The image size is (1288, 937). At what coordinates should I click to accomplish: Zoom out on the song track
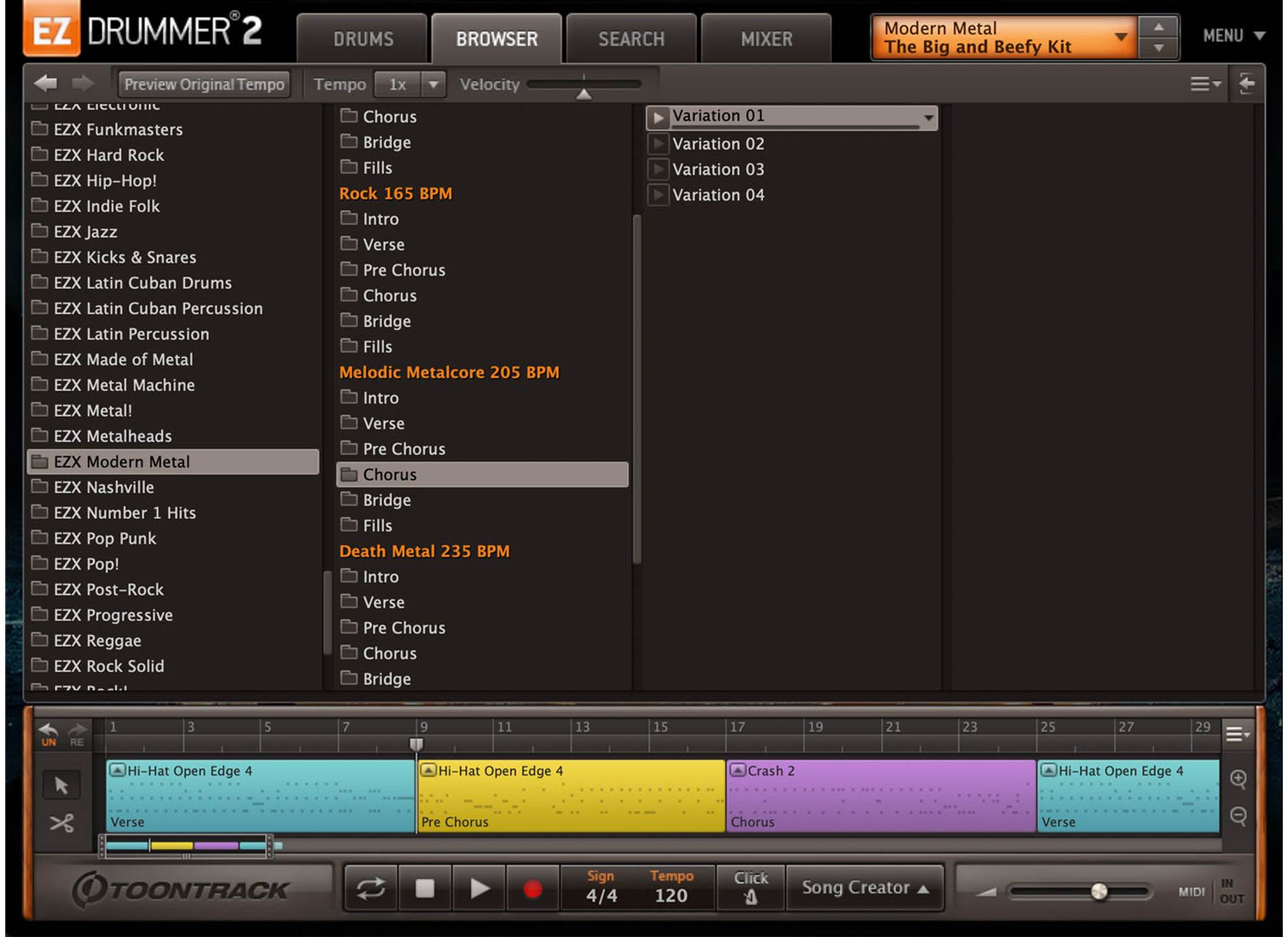1238,815
